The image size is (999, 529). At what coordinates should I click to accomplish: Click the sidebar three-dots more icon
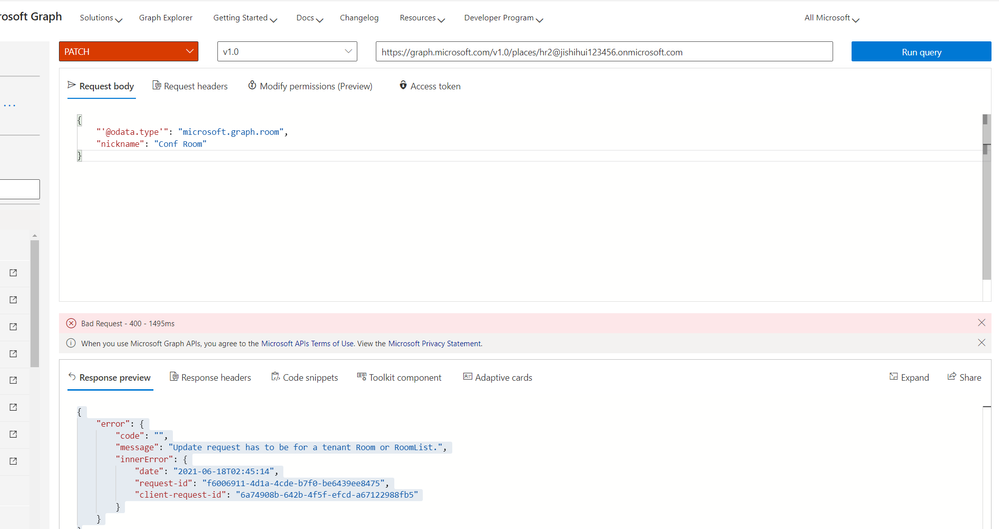point(9,105)
